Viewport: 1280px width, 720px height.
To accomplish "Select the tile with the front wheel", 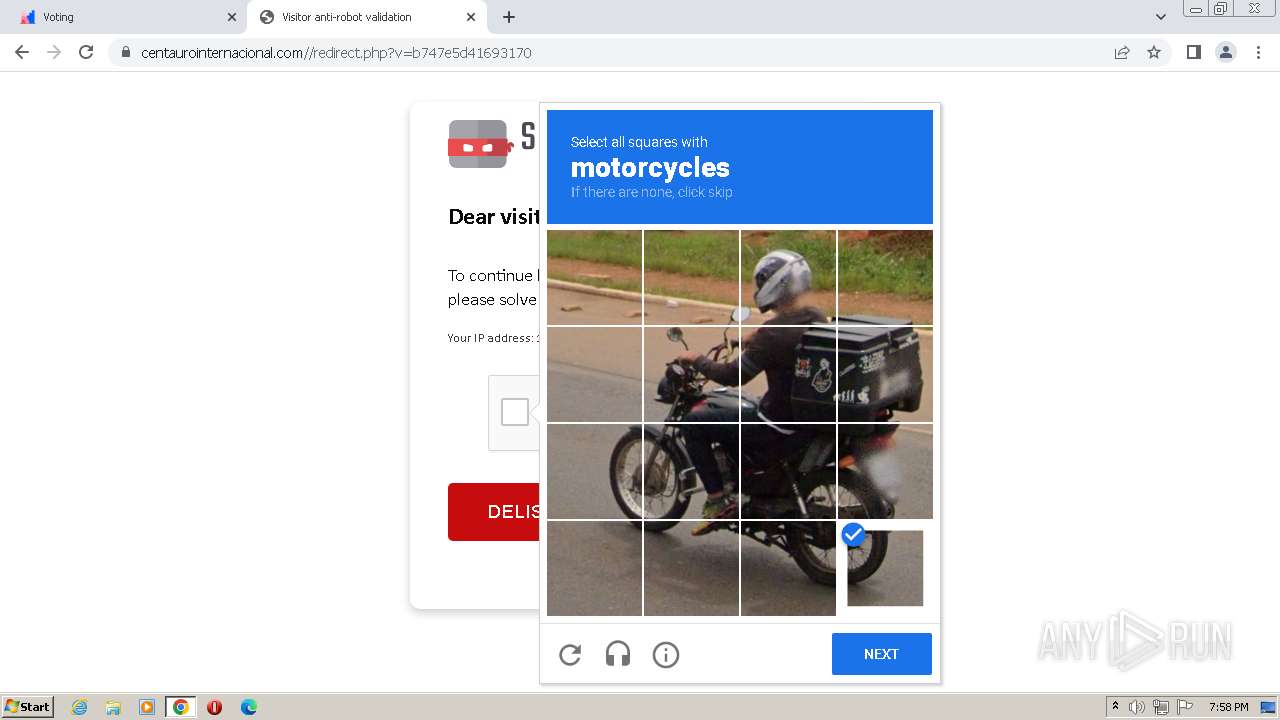I will pos(691,471).
